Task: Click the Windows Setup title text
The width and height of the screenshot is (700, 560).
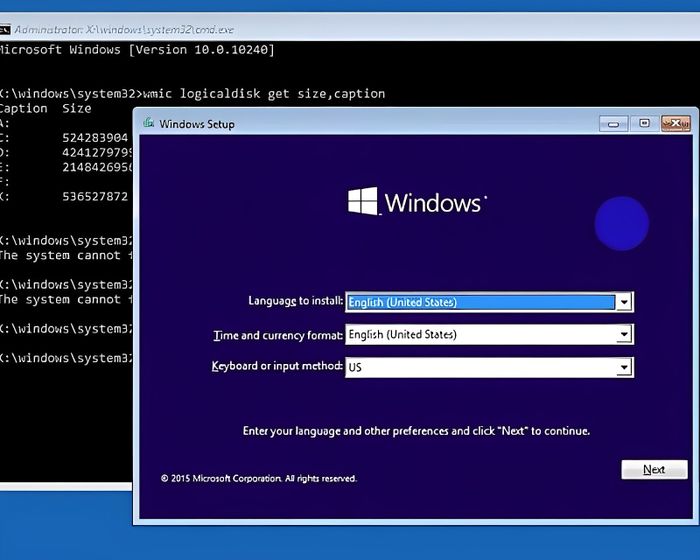Action: point(197,124)
